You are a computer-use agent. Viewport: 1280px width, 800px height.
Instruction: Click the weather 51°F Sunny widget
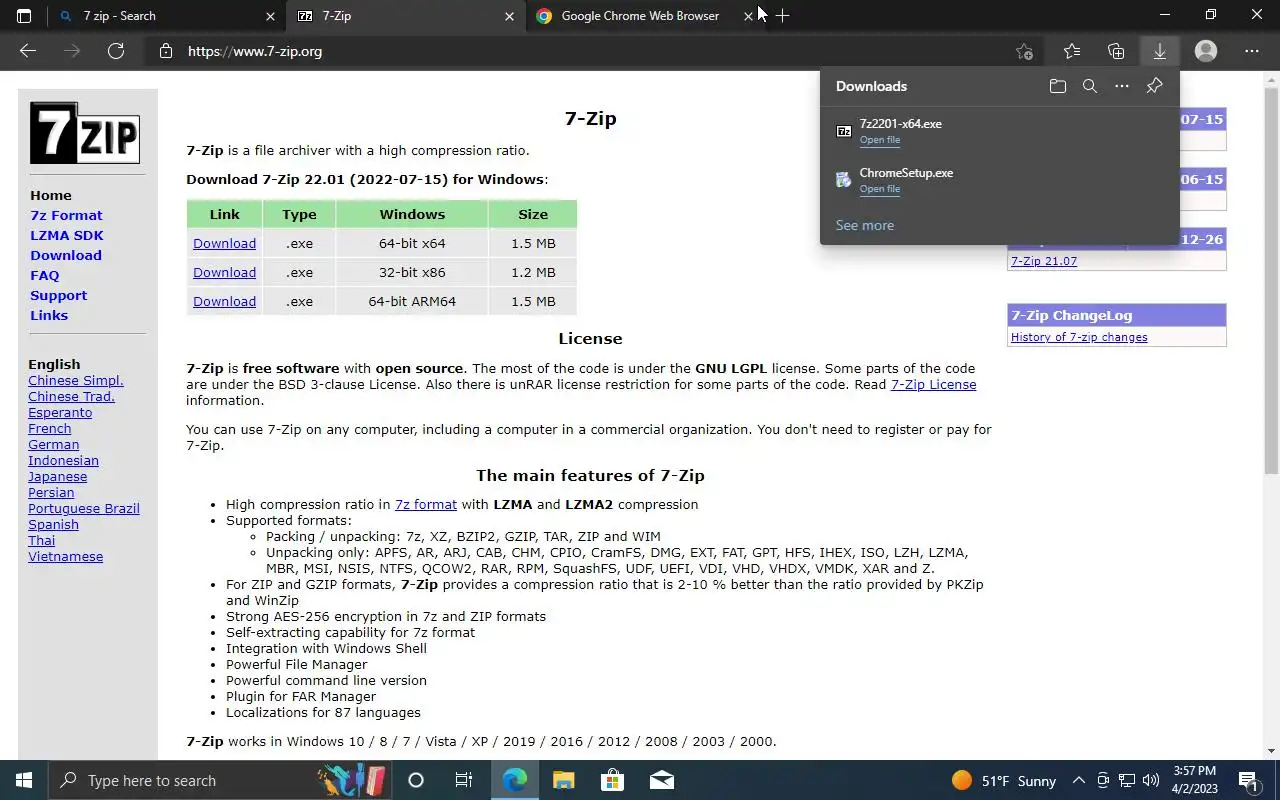(x=1004, y=781)
